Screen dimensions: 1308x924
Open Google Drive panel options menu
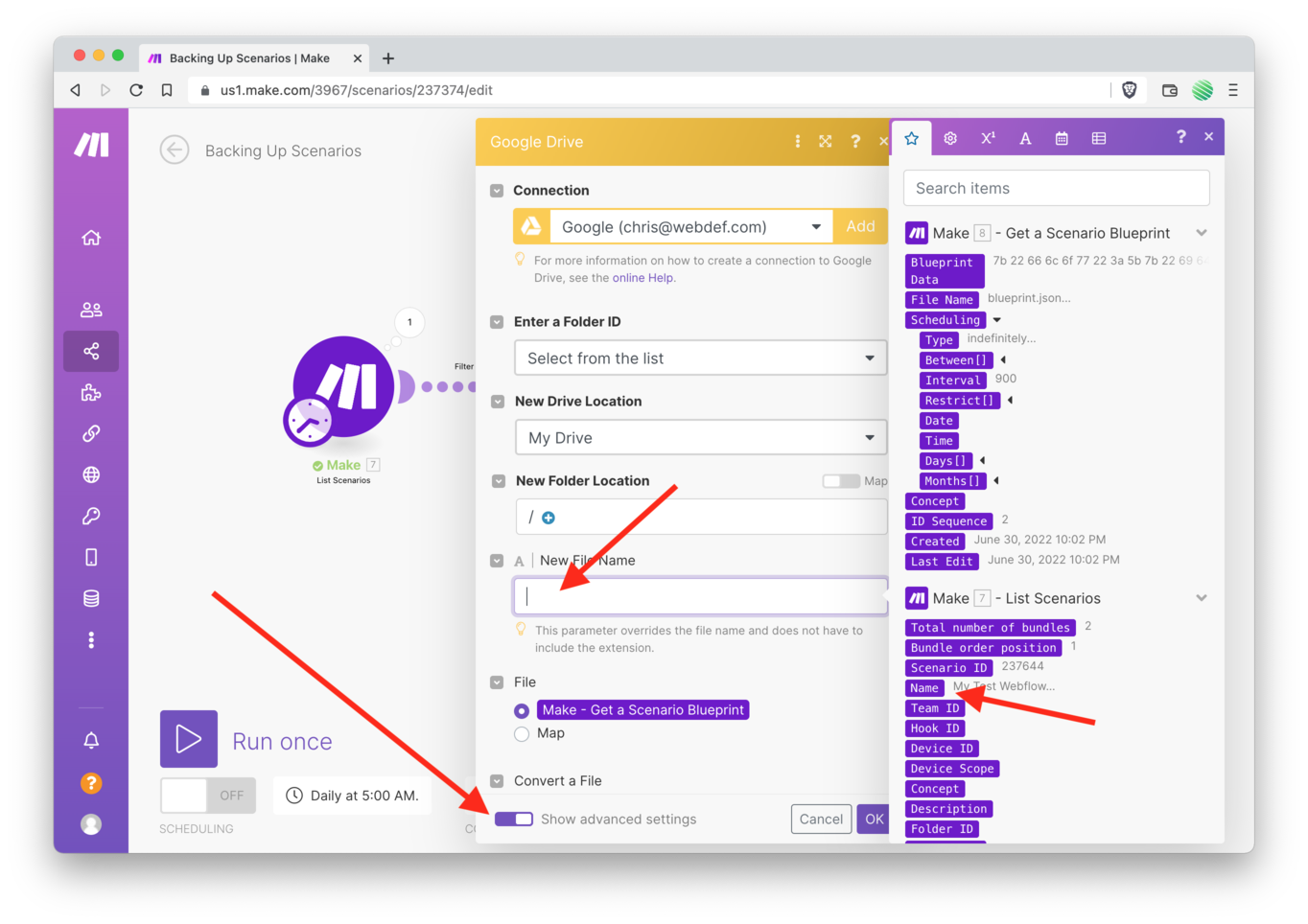click(x=797, y=141)
